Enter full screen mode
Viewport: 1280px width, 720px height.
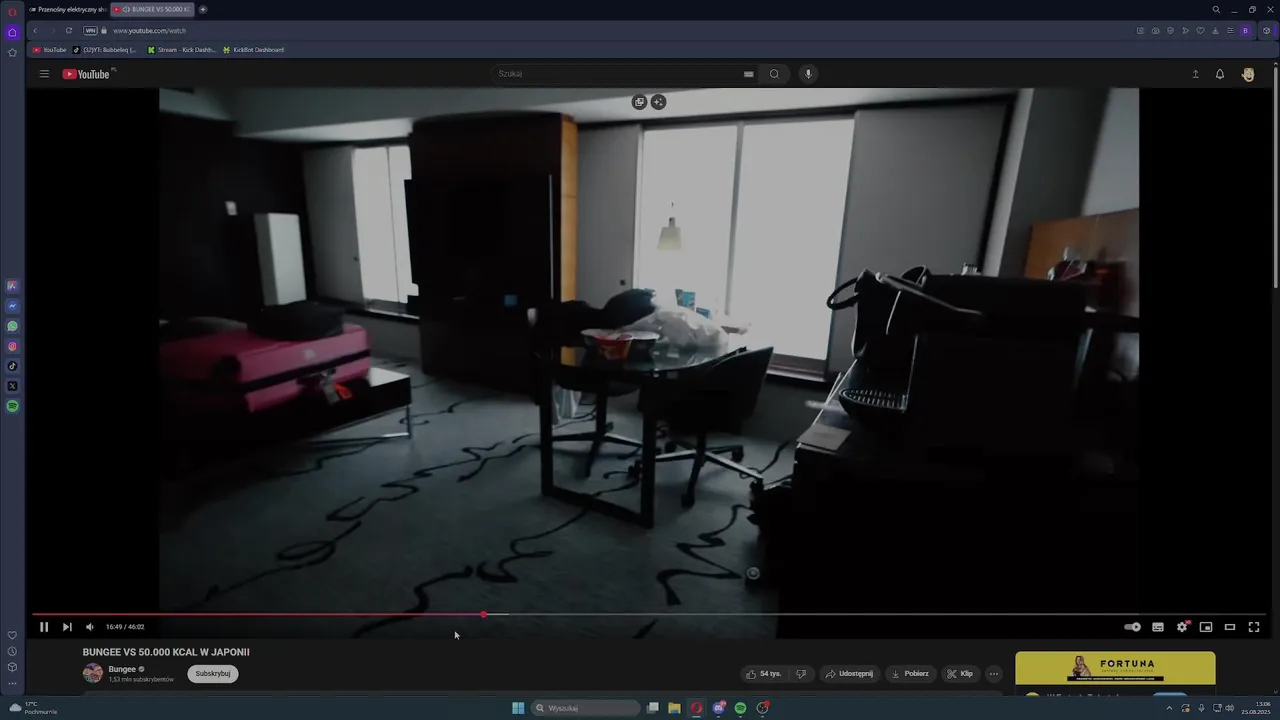click(x=1254, y=627)
